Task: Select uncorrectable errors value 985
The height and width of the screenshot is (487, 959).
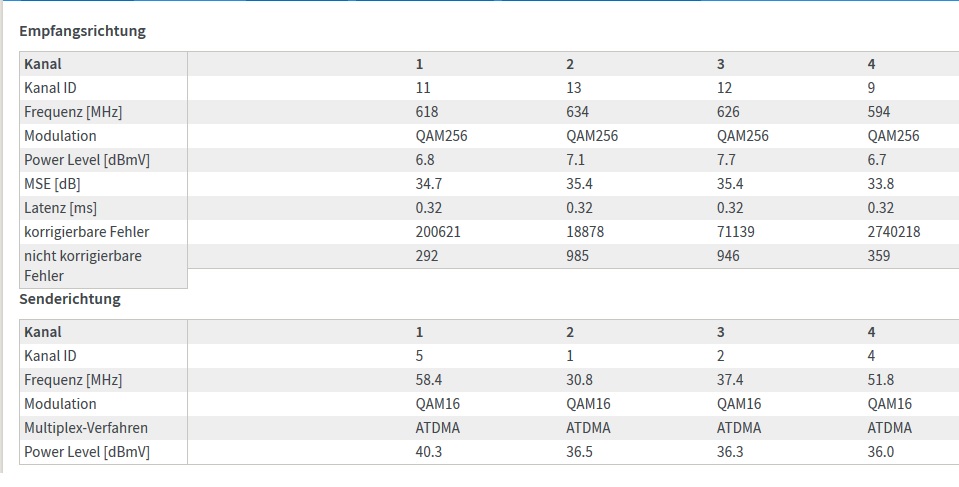Action: point(577,256)
